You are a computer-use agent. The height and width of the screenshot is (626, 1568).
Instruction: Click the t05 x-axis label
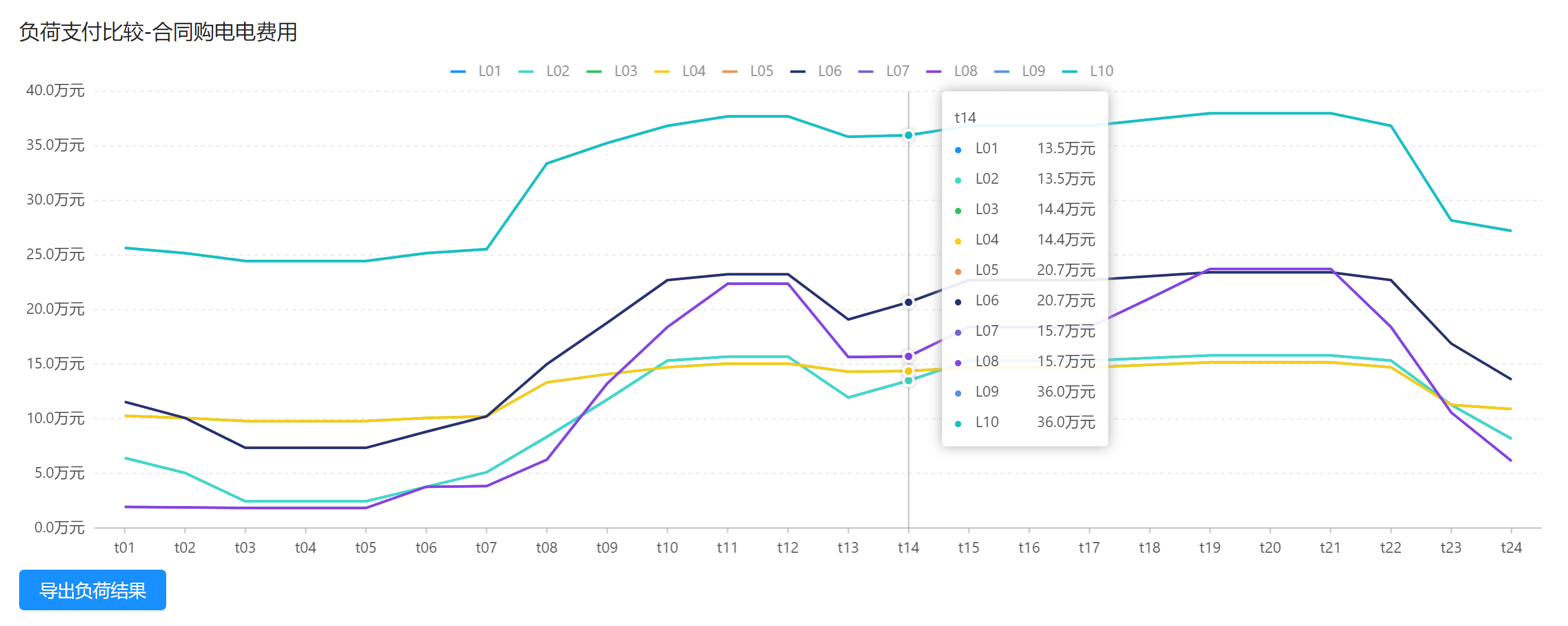(365, 548)
